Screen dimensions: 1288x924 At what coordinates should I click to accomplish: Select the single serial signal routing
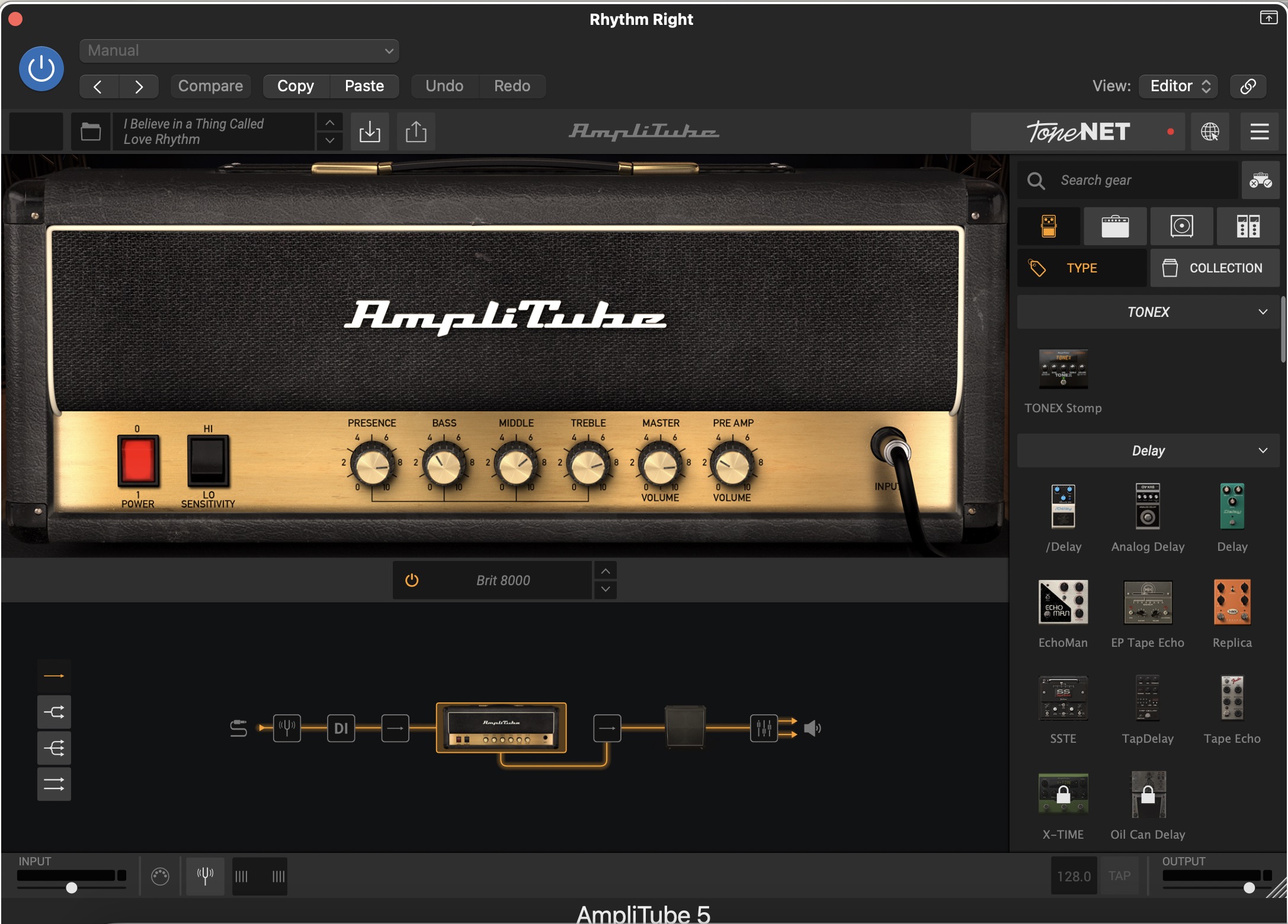tap(54, 676)
